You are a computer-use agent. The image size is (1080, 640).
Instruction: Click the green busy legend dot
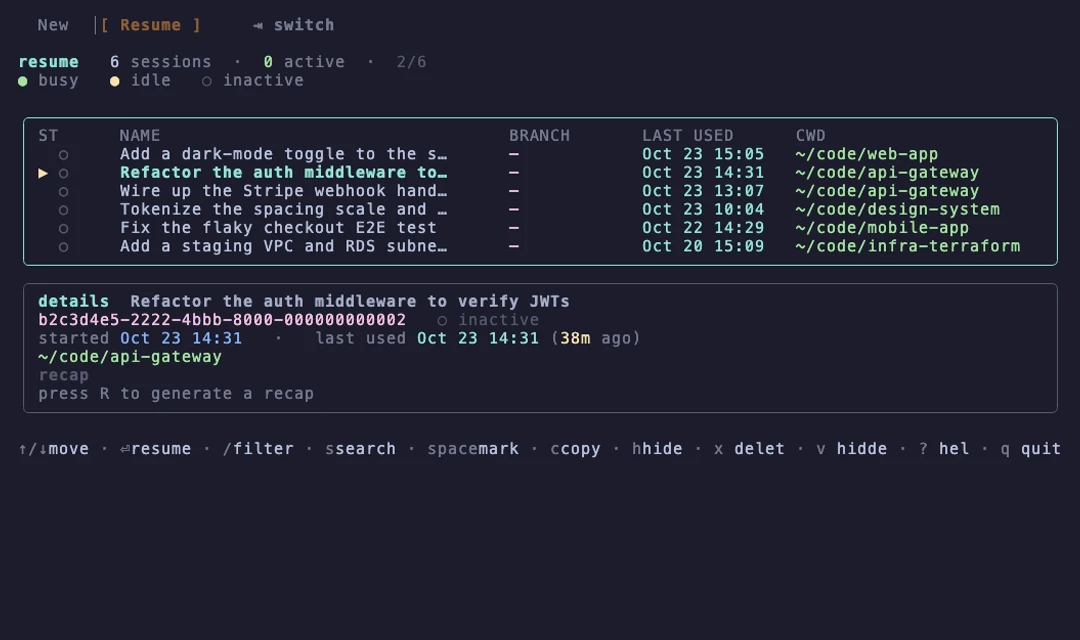click(x=23, y=81)
